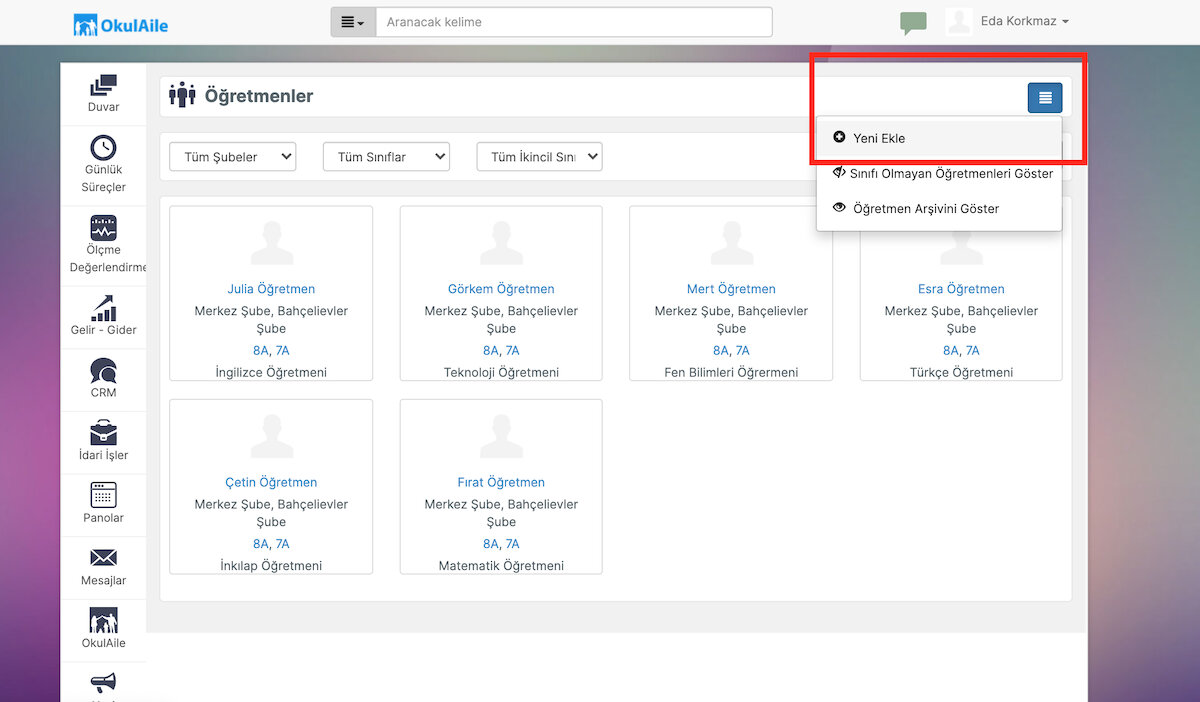Open Esra Öğretmen's profile link
The width and height of the screenshot is (1200, 702).
click(961, 289)
